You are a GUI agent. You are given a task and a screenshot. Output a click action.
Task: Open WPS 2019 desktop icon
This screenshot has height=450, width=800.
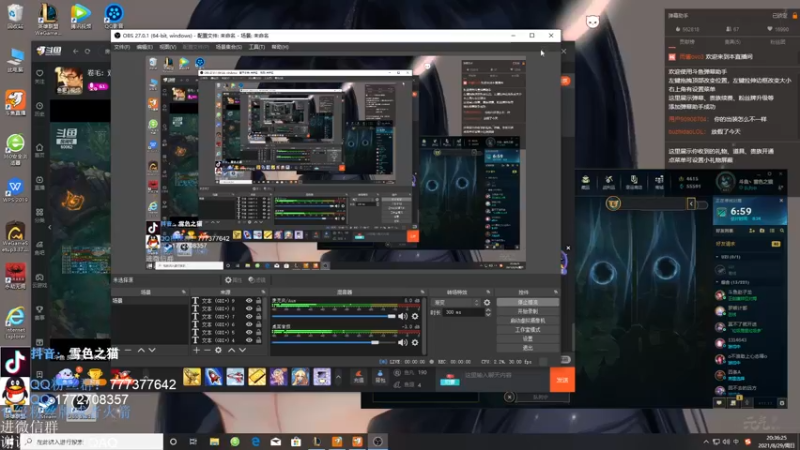click(15, 190)
